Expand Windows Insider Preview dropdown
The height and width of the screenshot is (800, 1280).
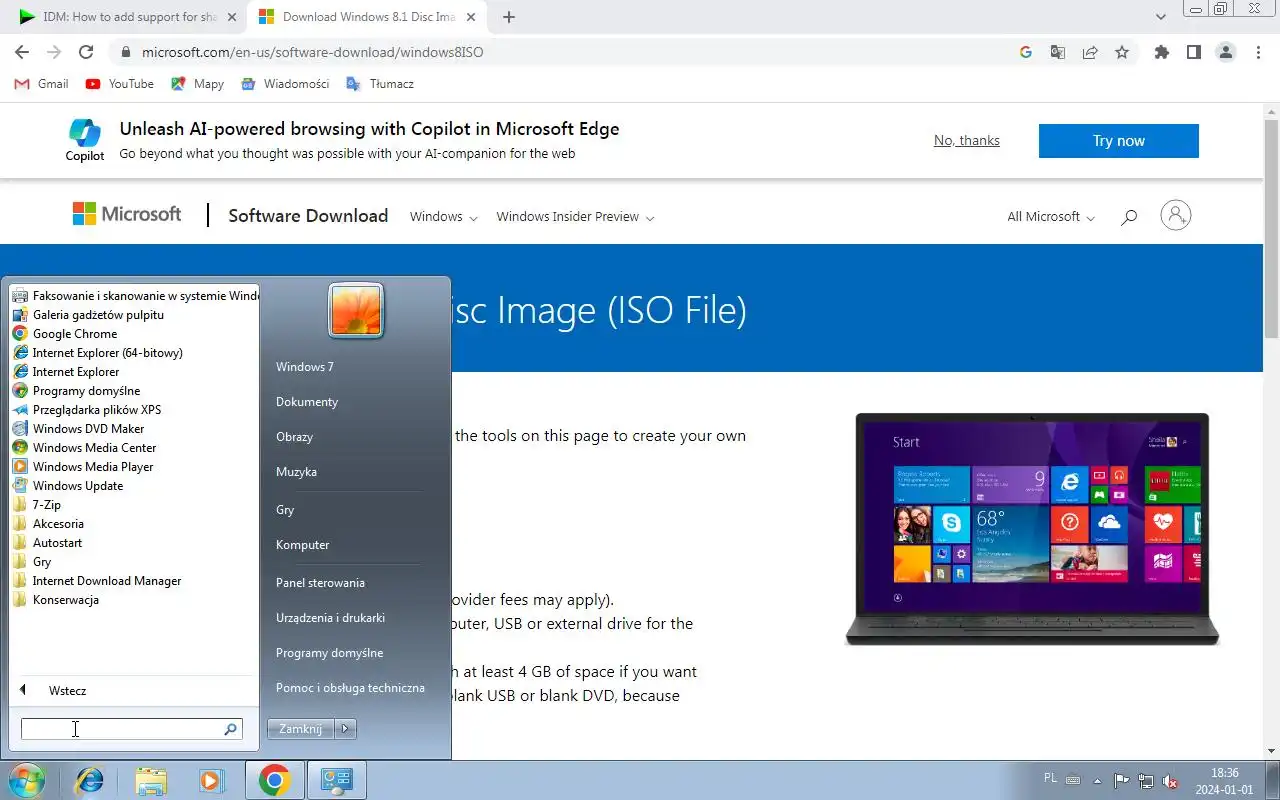[575, 217]
